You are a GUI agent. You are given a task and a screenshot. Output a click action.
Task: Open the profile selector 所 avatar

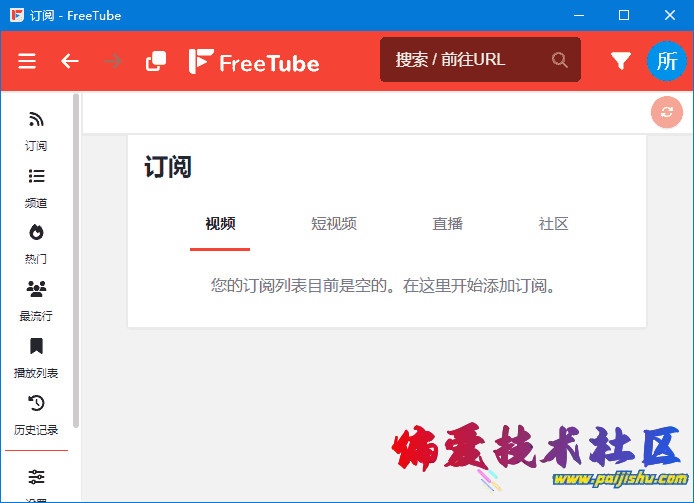(667, 61)
